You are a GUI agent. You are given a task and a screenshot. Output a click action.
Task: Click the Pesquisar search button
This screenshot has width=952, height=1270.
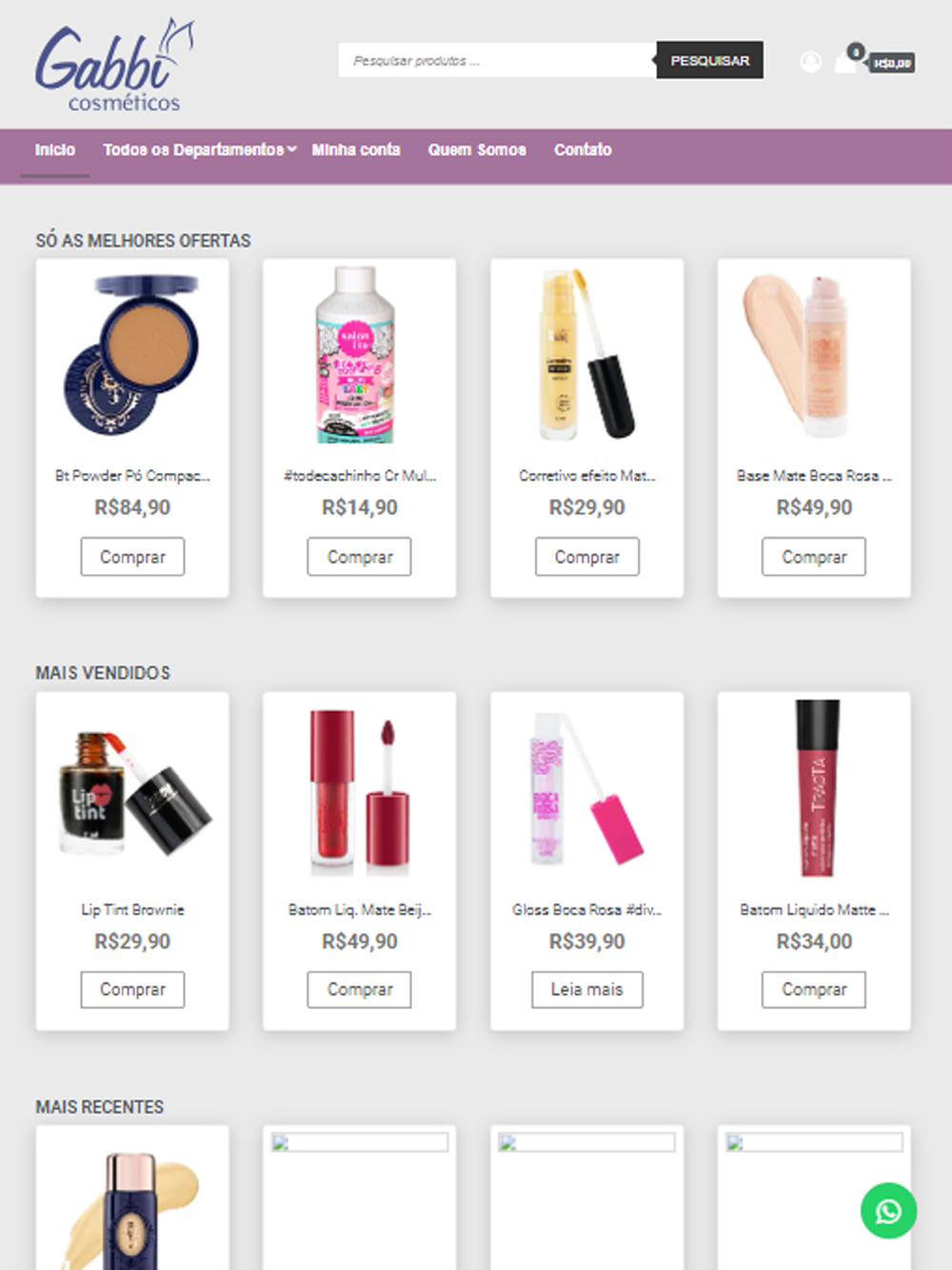click(x=709, y=60)
